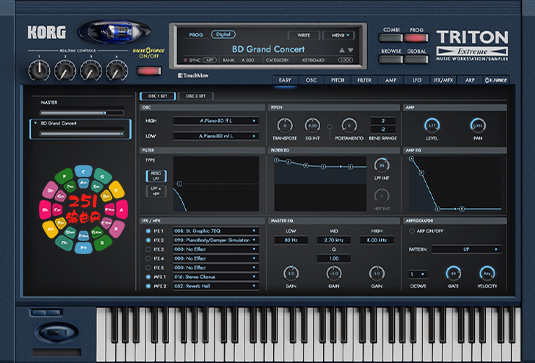
Task: Open IFX 3 No Effect dropdown
Action: [x=216, y=249]
